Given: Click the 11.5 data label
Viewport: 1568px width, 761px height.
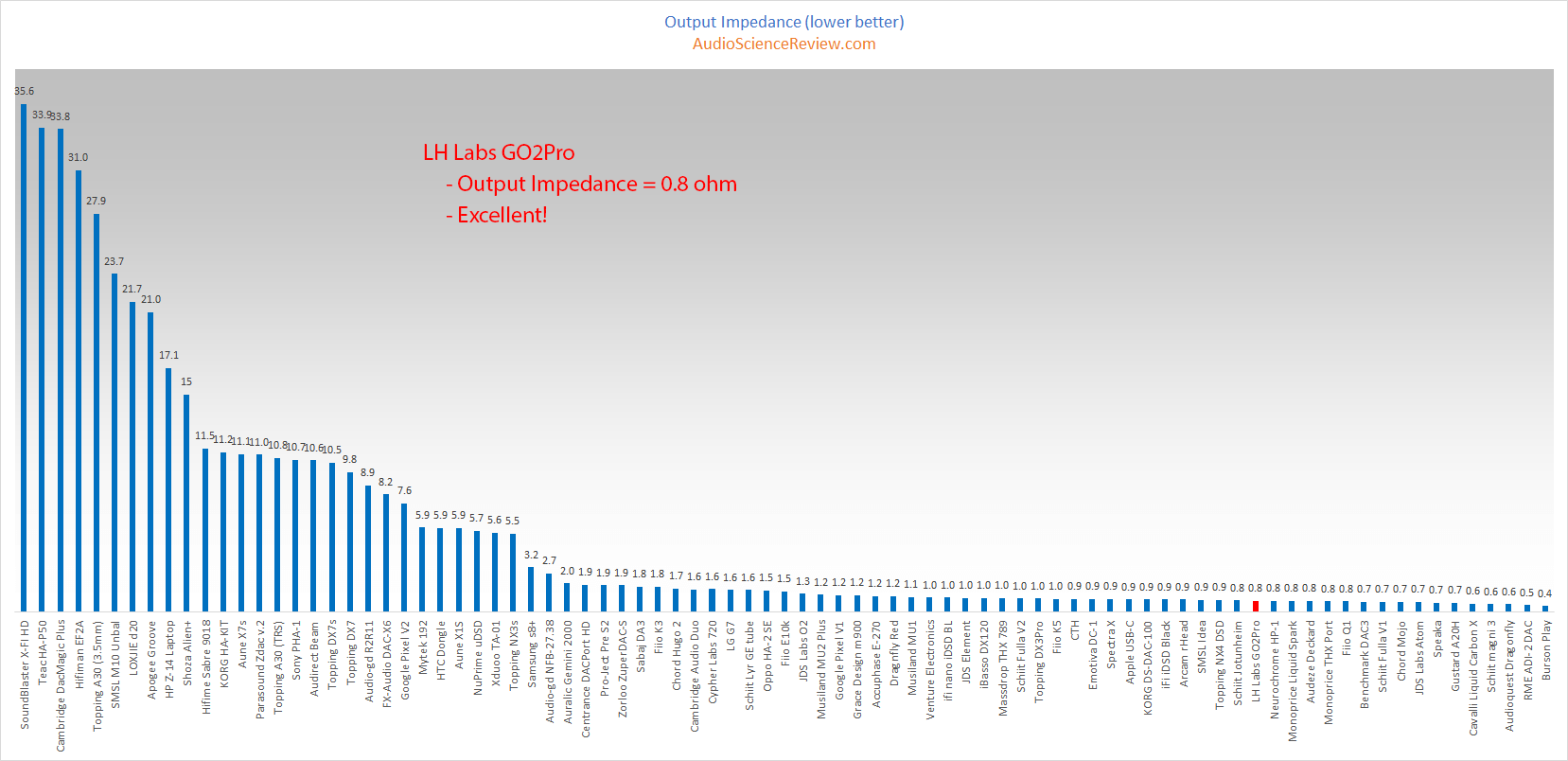Looking at the screenshot, I should pyautogui.click(x=204, y=436).
